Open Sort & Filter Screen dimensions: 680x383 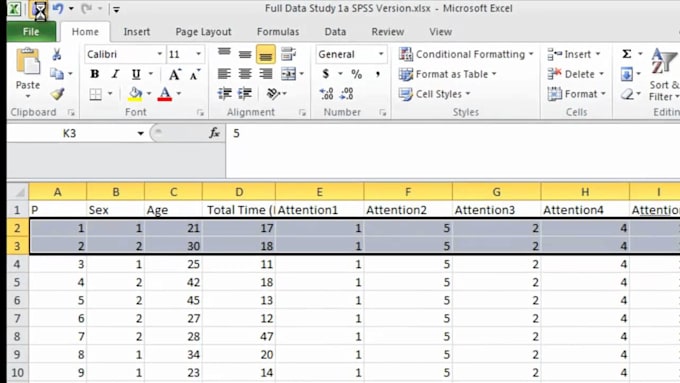pyautogui.click(x=664, y=75)
